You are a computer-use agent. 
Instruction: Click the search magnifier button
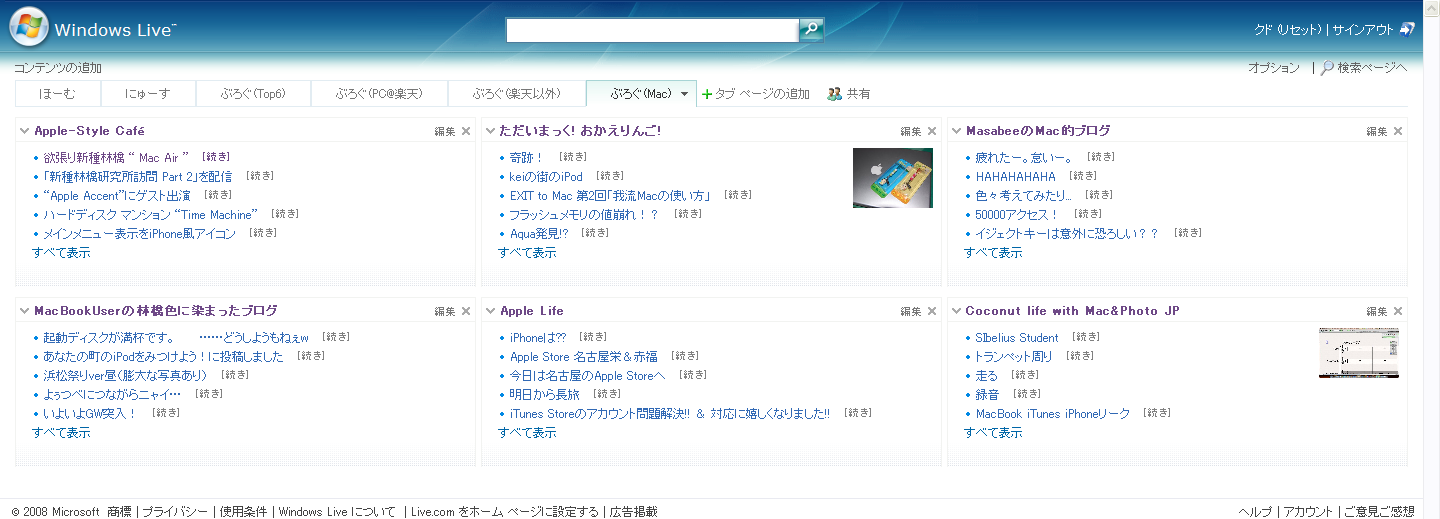coord(812,30)
